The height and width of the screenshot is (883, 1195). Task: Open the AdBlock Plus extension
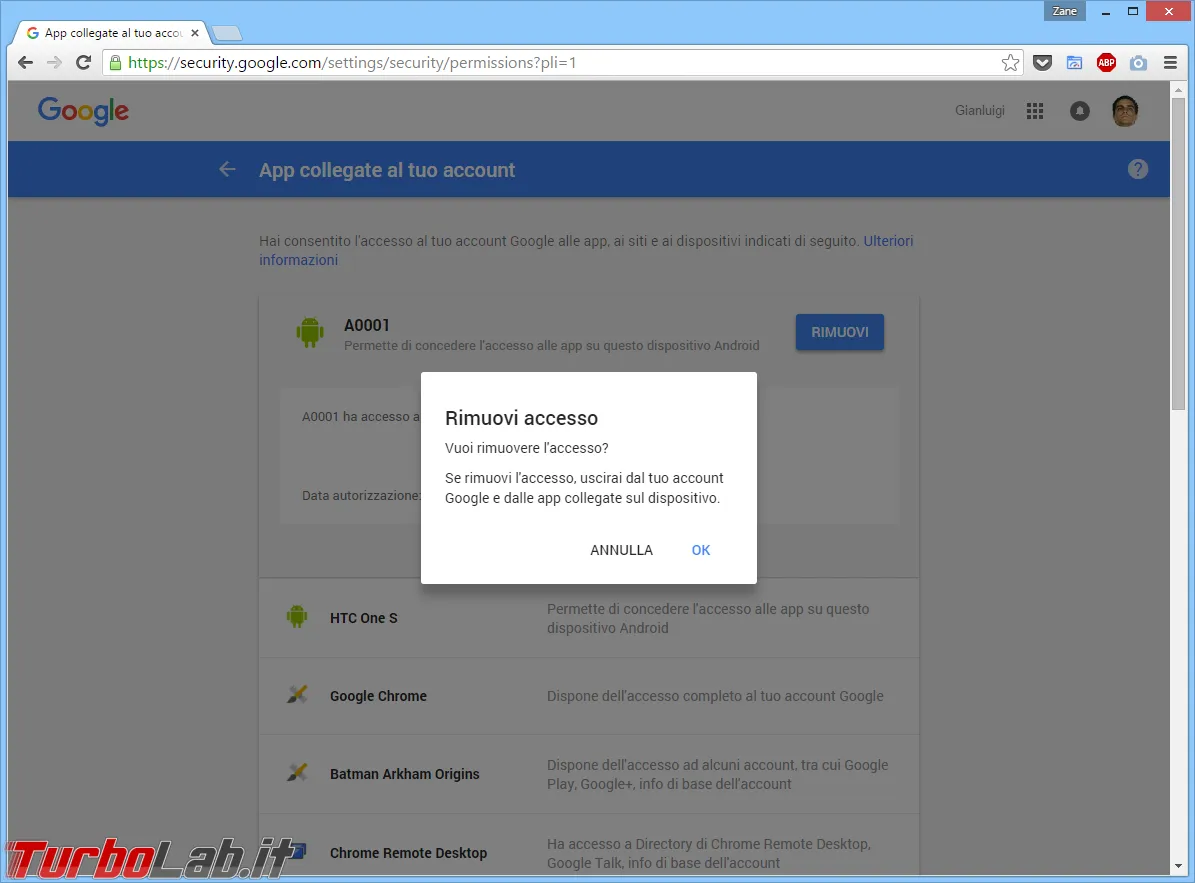(x=1106, y=62)
